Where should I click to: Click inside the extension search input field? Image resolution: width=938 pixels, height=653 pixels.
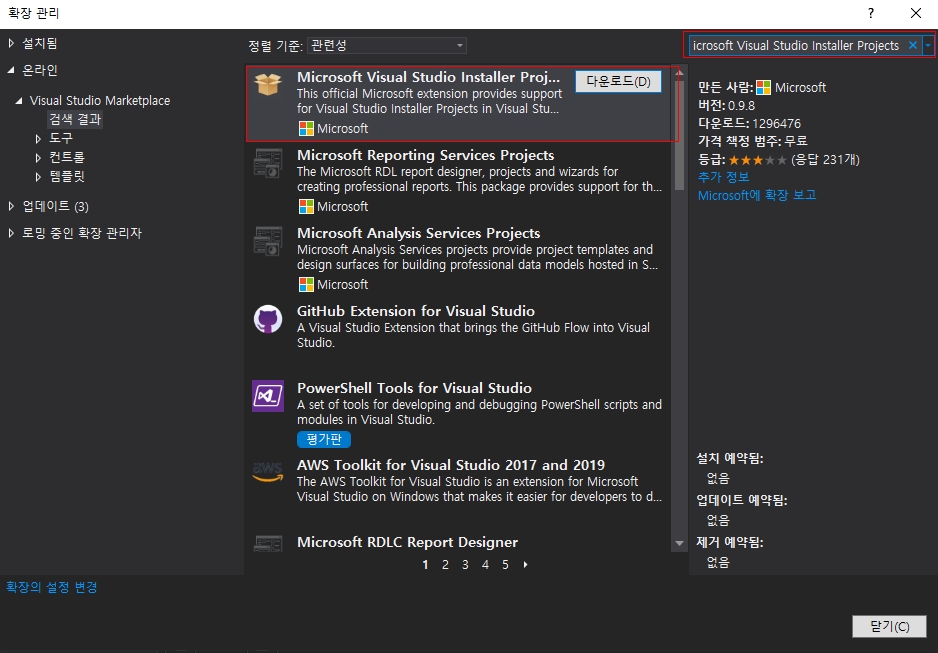tap(797, 45)
